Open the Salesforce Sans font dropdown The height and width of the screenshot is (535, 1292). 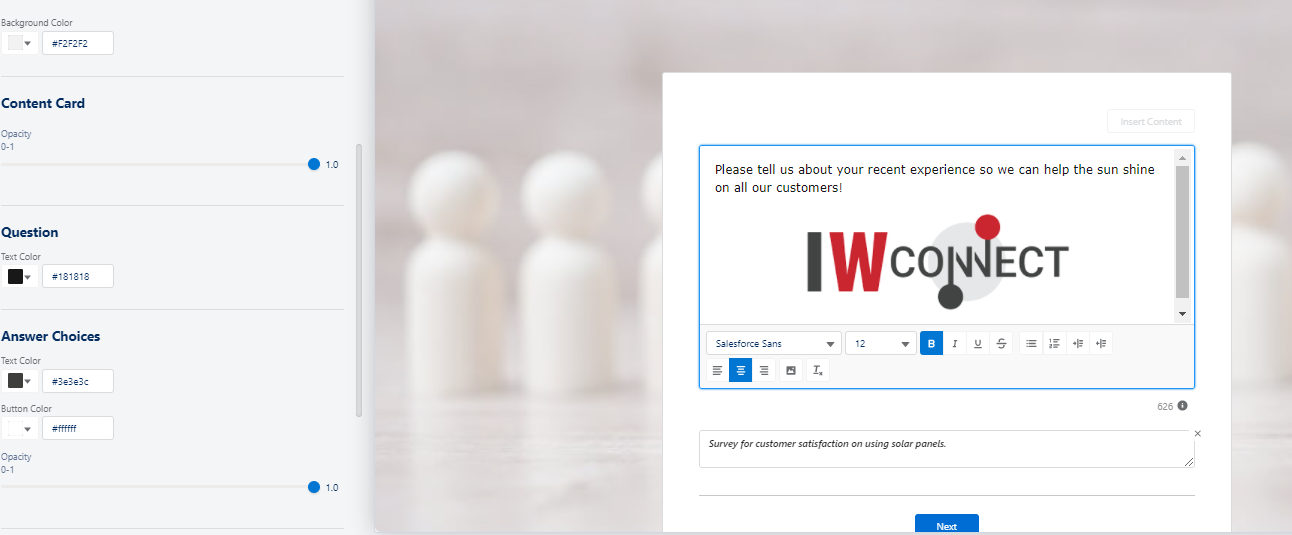tap(774, 343)
